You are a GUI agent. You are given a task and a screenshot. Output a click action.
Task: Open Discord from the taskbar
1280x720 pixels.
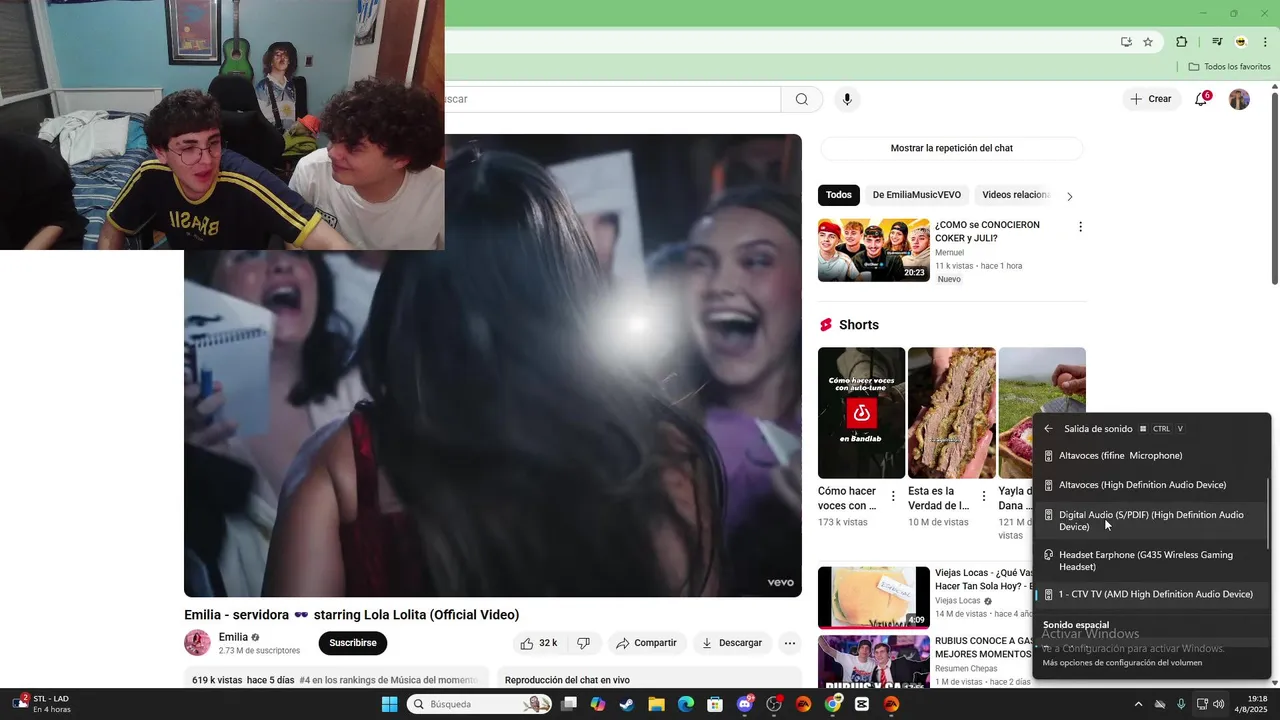pyautogui.click(x=744, y=704)
